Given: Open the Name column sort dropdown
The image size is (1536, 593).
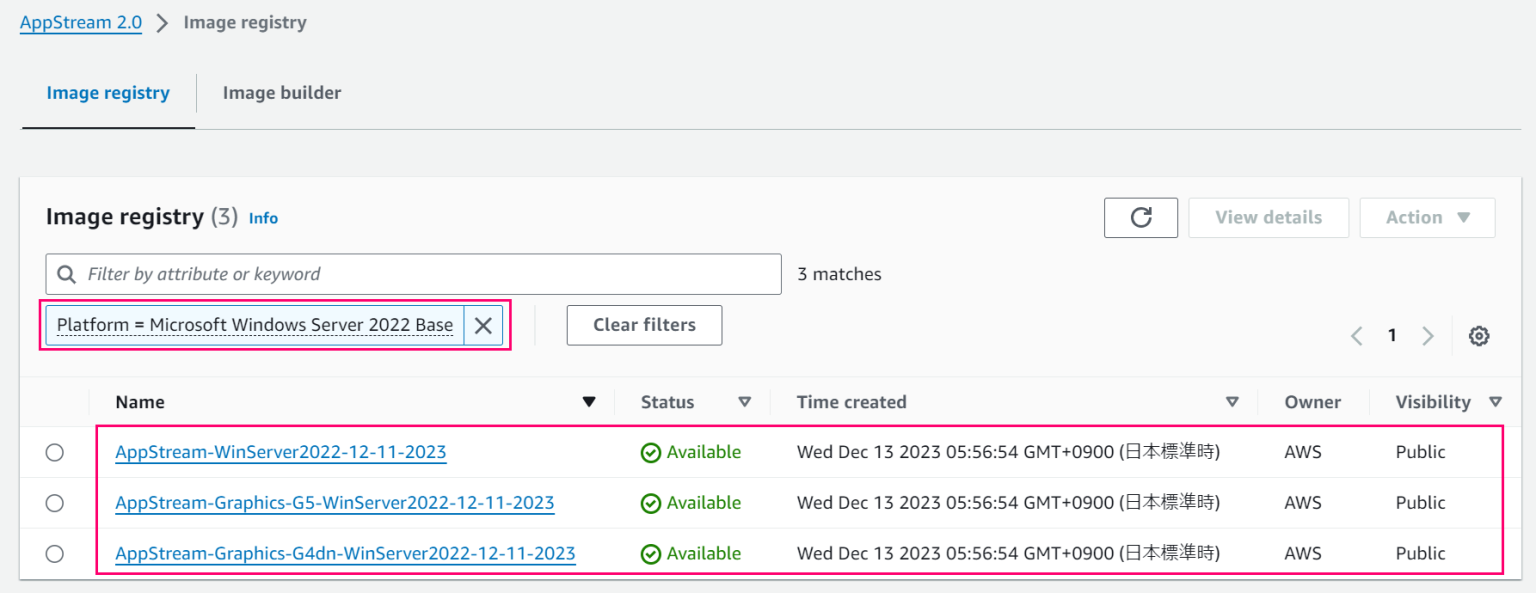Looking at the screenshot, I should tap(589, 401).
